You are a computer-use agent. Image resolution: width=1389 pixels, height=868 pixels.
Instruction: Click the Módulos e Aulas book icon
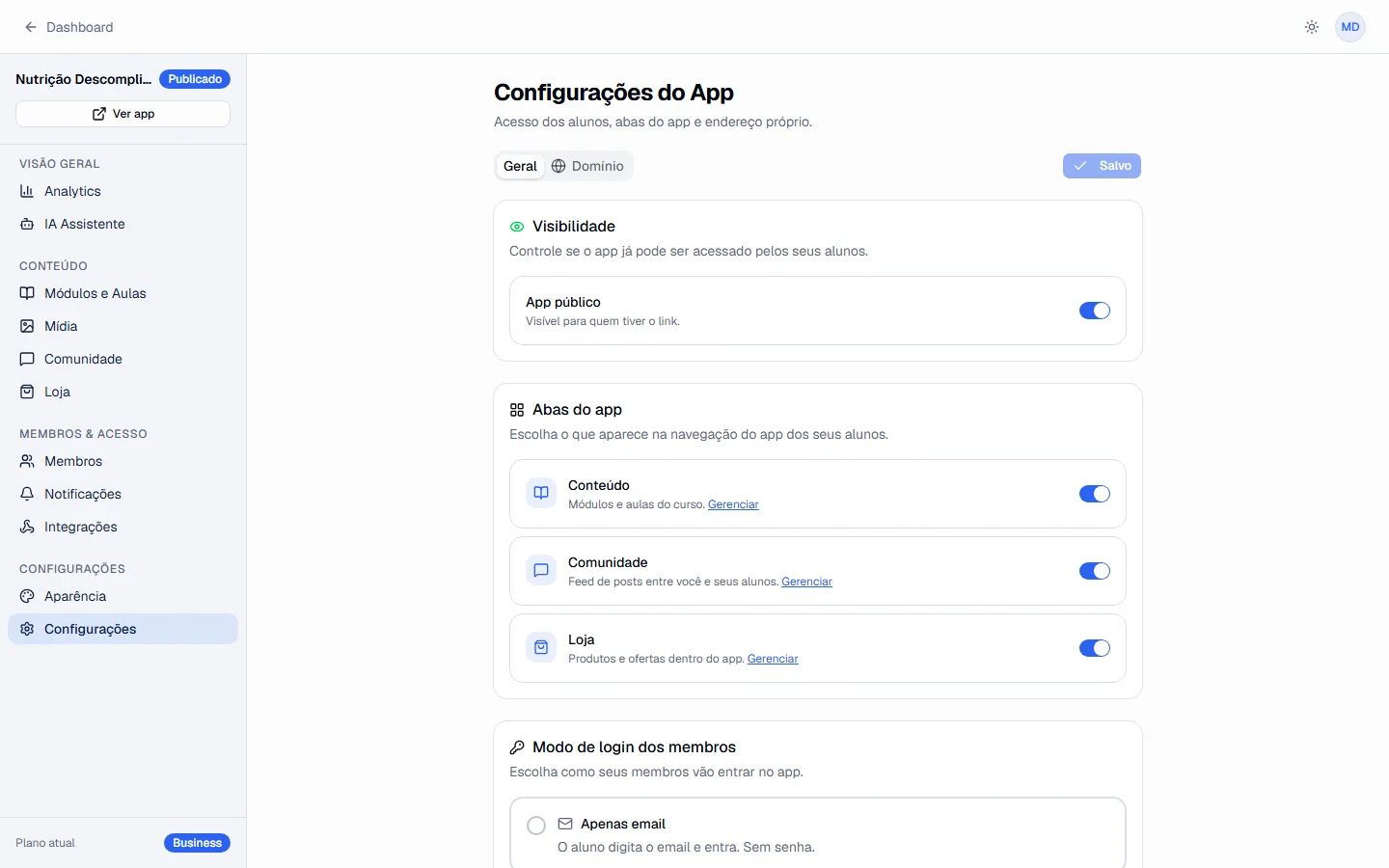coord(27,293)
